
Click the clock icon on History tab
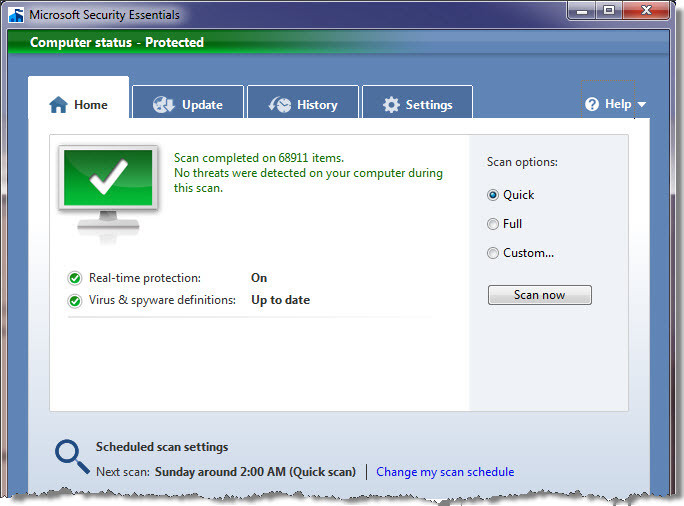tap(280, 105)
